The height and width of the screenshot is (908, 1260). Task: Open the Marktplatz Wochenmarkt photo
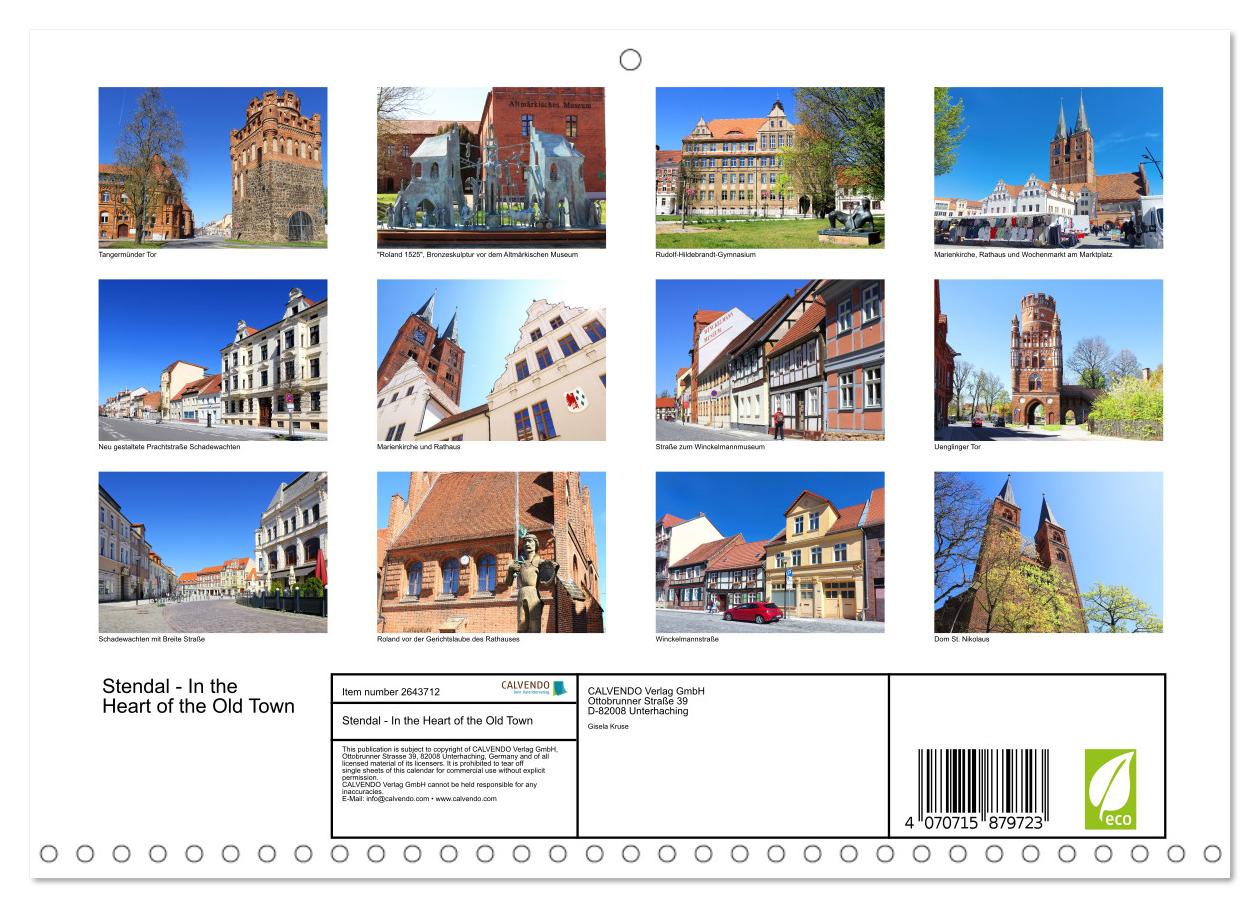[x=1049, y=167]
